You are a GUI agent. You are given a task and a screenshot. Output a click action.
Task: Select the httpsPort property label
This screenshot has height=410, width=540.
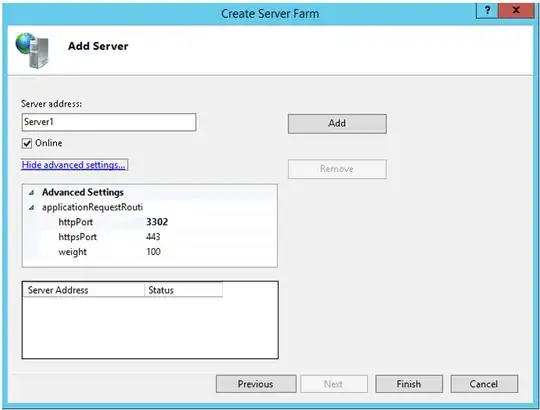point(77,237)
